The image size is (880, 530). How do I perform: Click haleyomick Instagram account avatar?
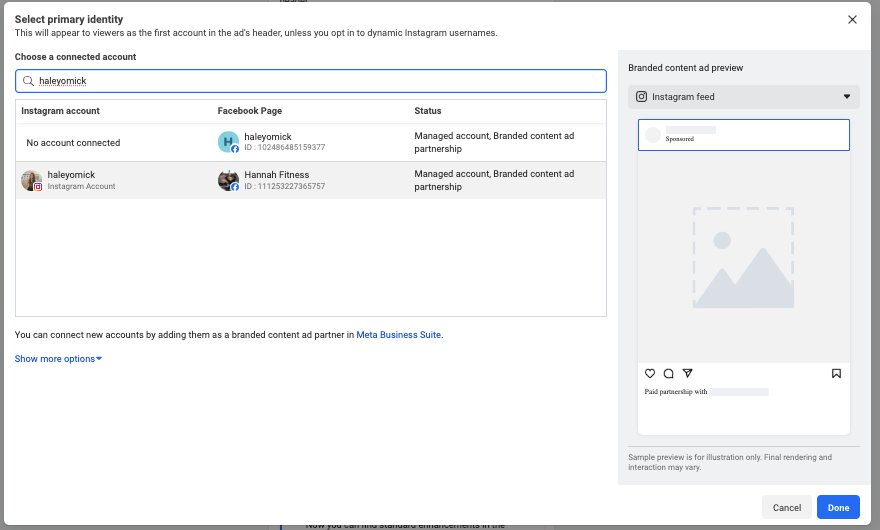pos(32,180)
